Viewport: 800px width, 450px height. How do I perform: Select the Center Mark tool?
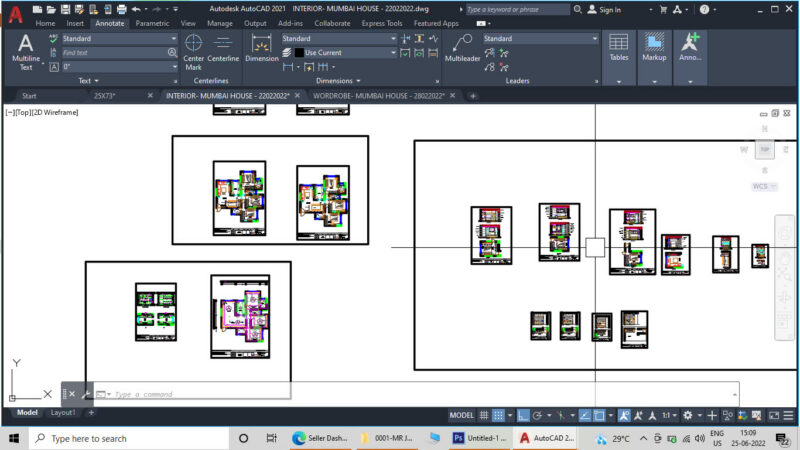point(193,52)
